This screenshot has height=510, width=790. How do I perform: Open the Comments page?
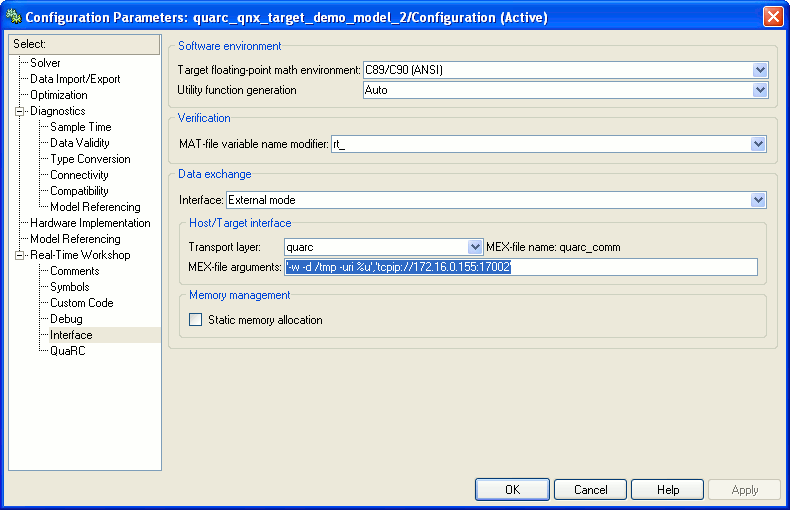point(75,271)
